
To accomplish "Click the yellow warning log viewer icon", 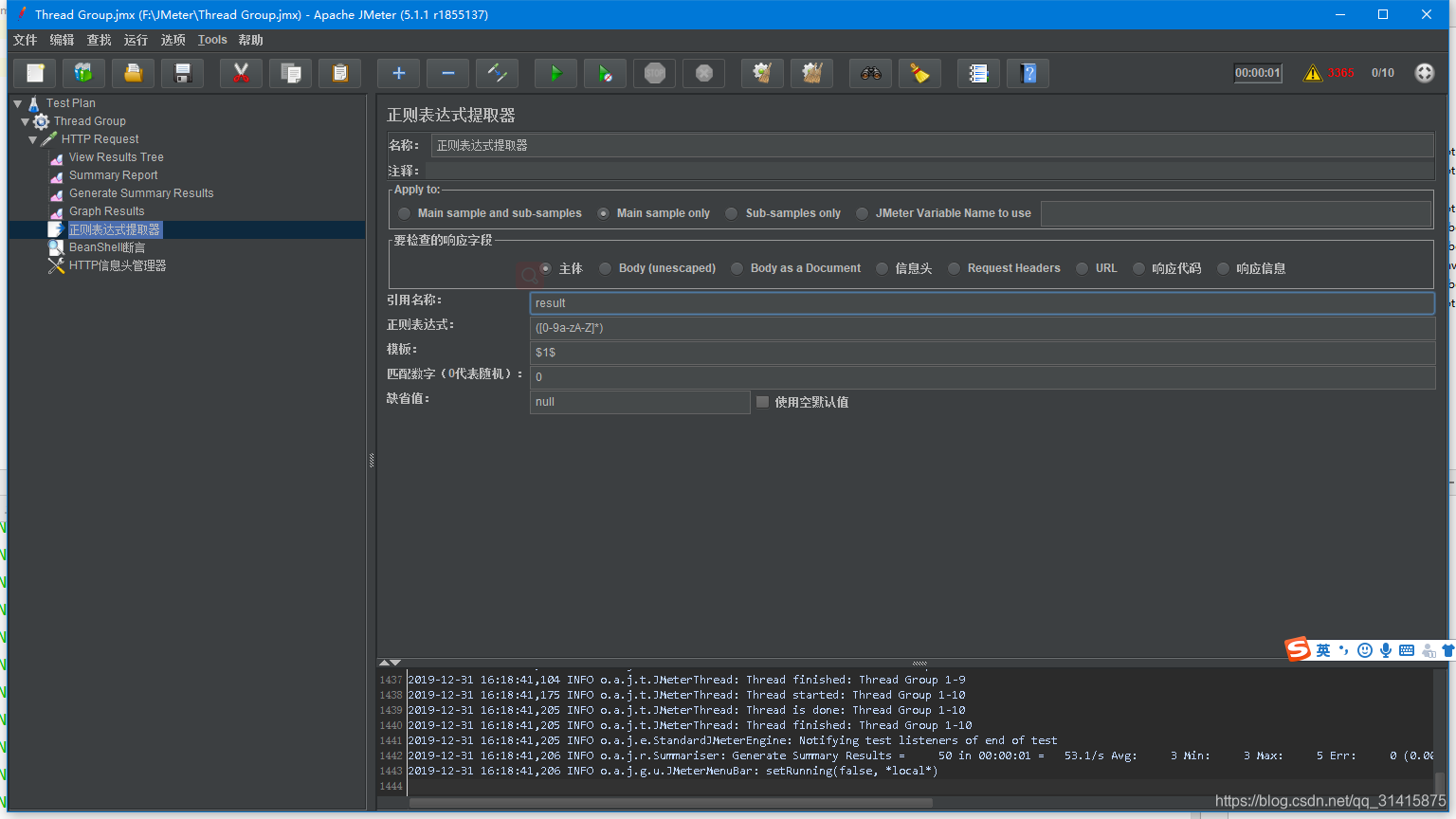I will (x=1313, y=73).
